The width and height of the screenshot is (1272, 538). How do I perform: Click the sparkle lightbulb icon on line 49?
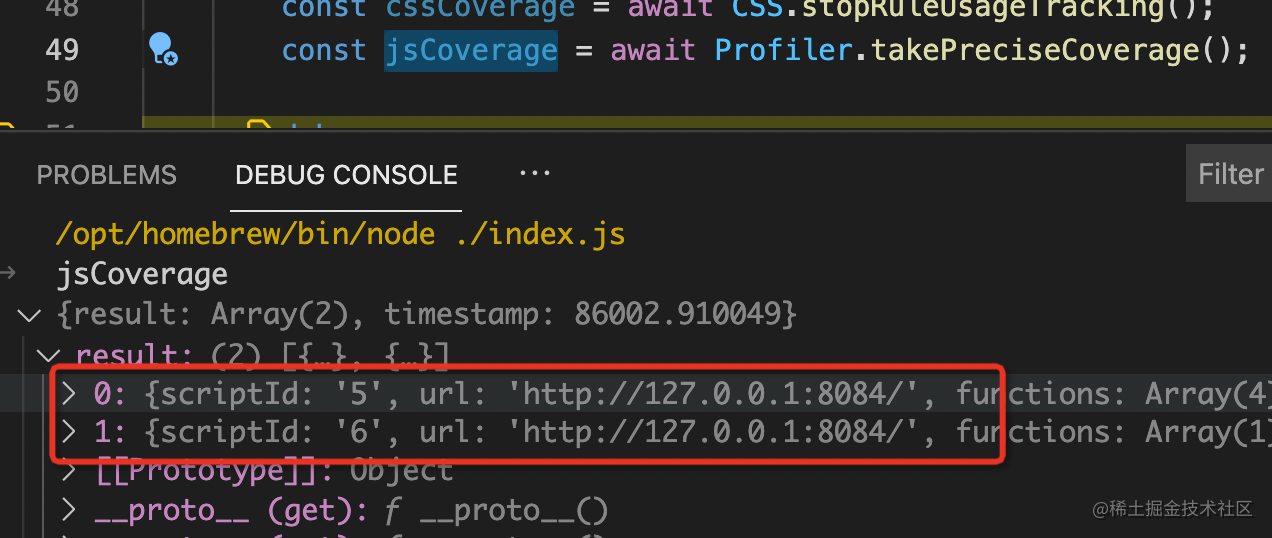(x=163, y=49)
